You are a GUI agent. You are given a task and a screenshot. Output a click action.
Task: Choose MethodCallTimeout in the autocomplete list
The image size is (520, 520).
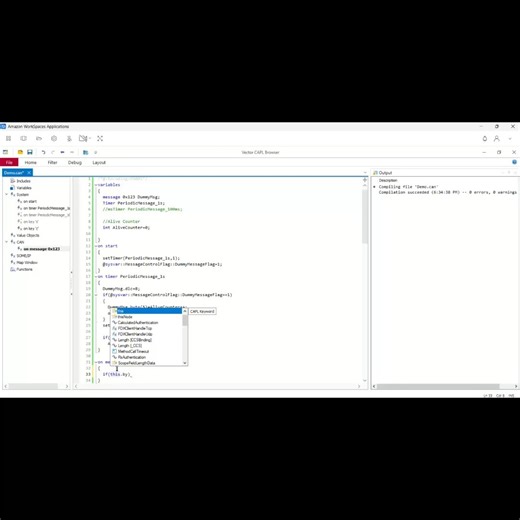tap(147, 351)
